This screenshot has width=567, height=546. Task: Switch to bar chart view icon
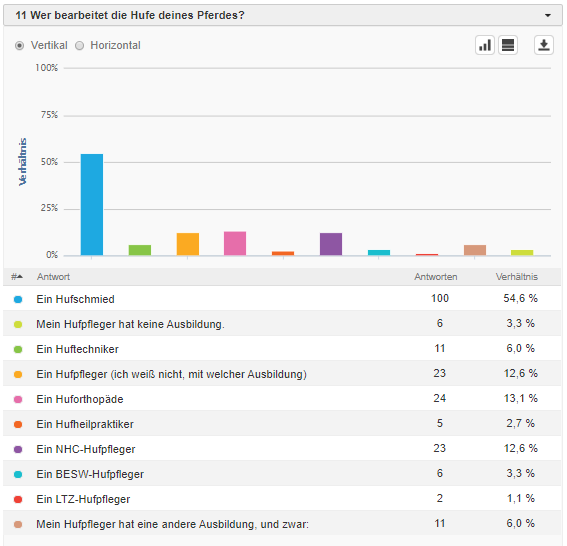coord(485,45)
